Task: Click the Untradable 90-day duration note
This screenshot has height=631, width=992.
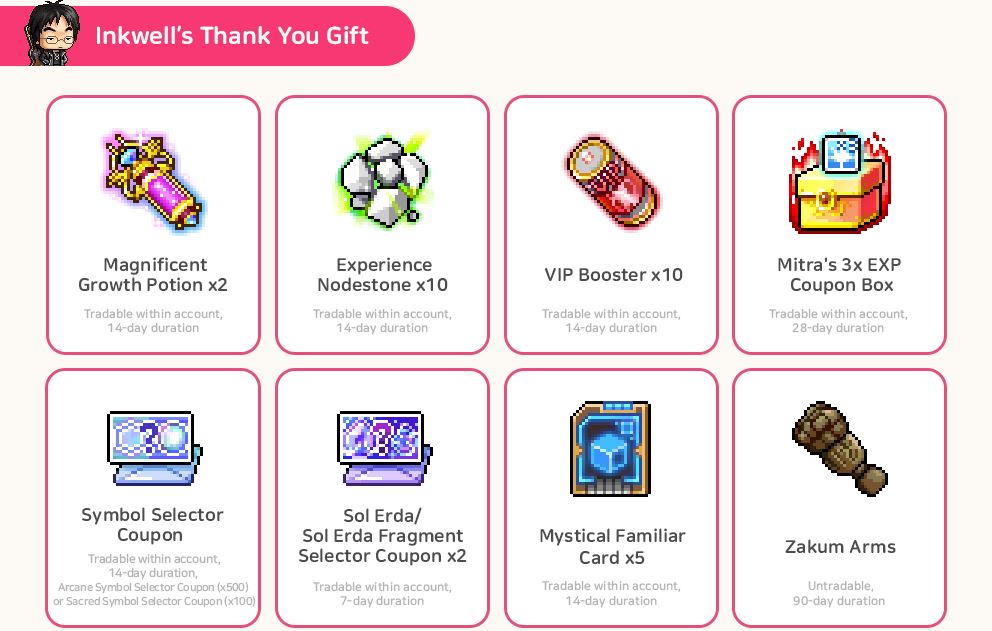Action: coord(839,594)
